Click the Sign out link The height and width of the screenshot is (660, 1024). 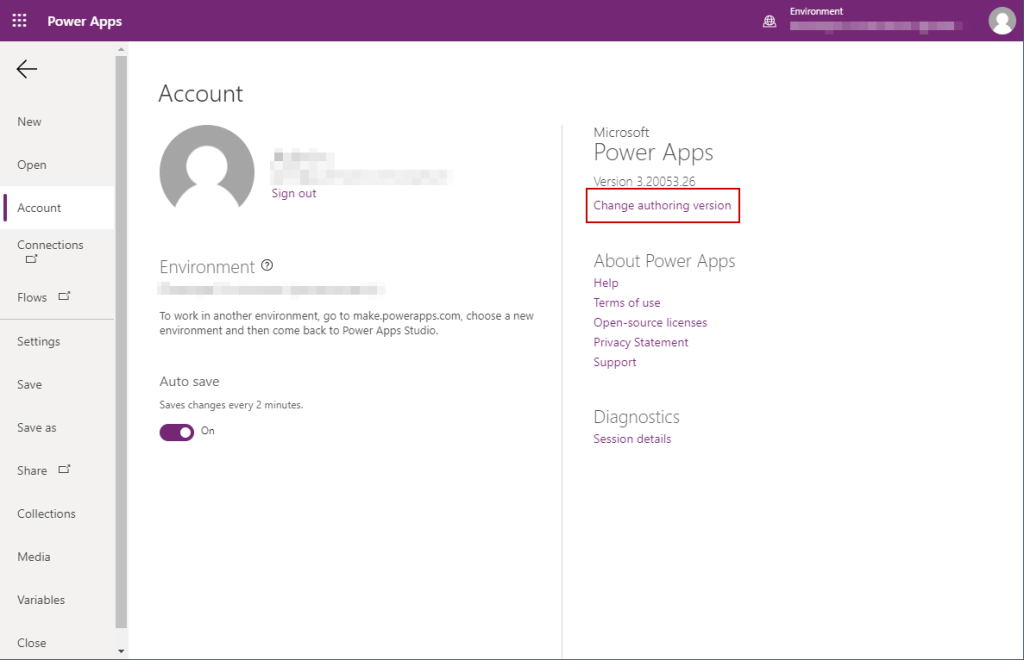point(294,193)
